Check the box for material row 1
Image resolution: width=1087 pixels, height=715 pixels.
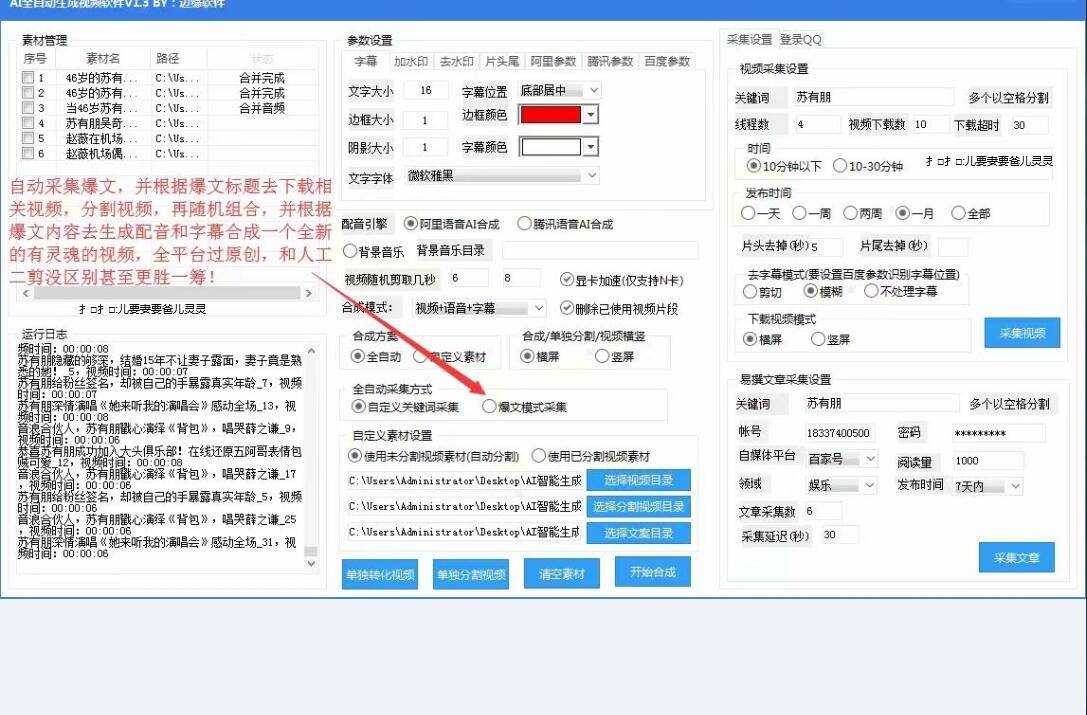pyautogui.click(x=28, y=78)
